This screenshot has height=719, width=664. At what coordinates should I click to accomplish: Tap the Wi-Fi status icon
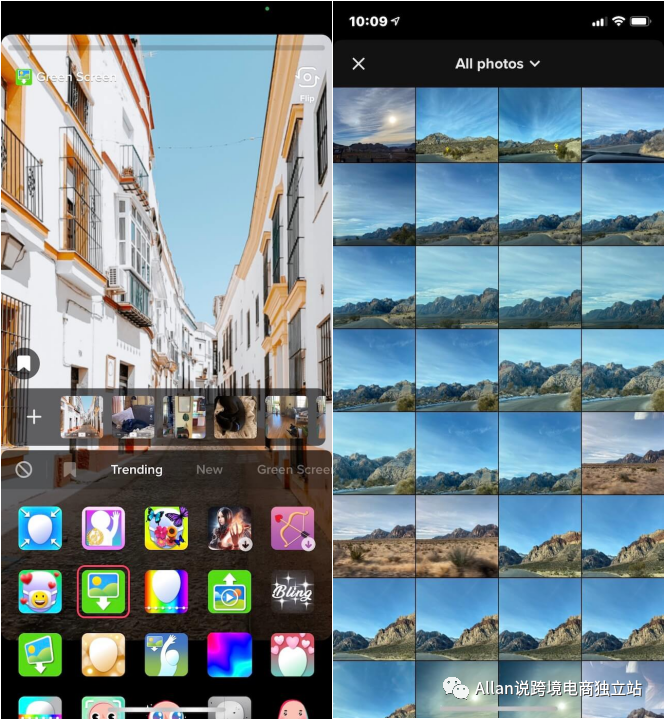[619, 21]
